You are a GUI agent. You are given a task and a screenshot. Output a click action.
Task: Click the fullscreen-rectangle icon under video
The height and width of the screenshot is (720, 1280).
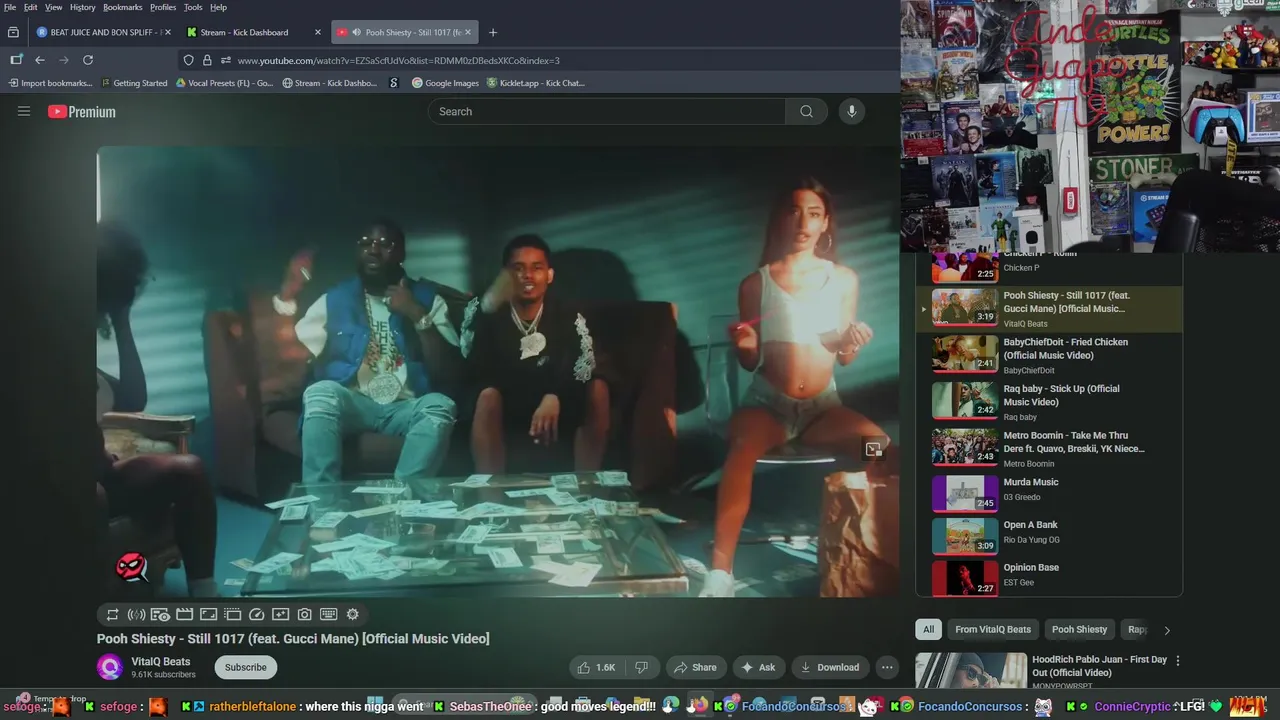[x=208, y=614]
